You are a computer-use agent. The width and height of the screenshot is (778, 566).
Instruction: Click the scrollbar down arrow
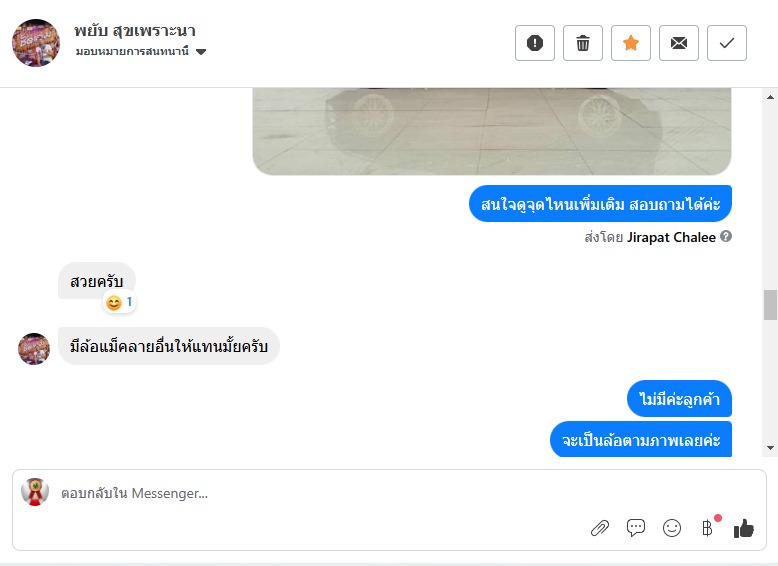pos(770,447)
